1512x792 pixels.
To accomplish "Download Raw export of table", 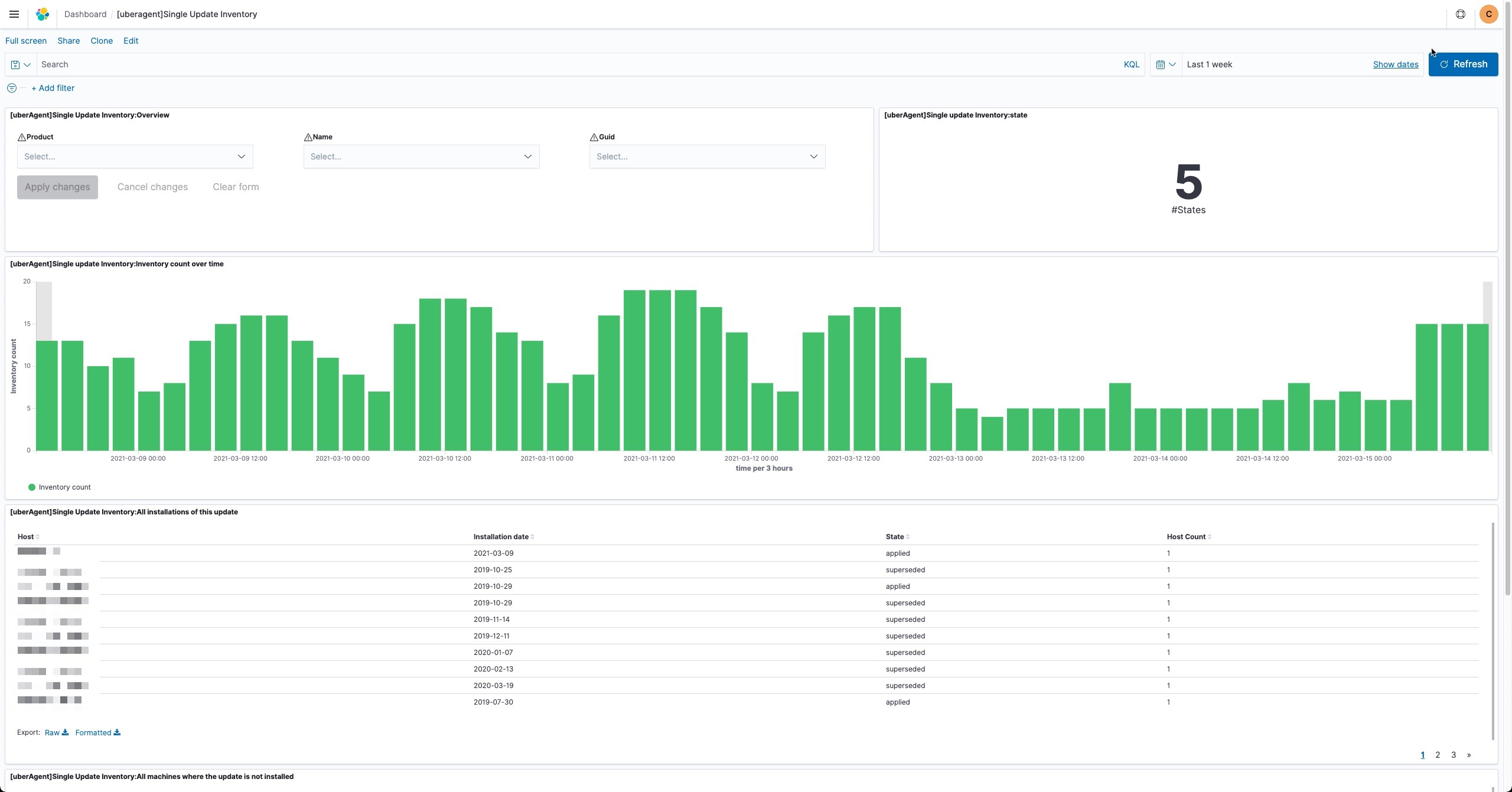I will (56, 732).
